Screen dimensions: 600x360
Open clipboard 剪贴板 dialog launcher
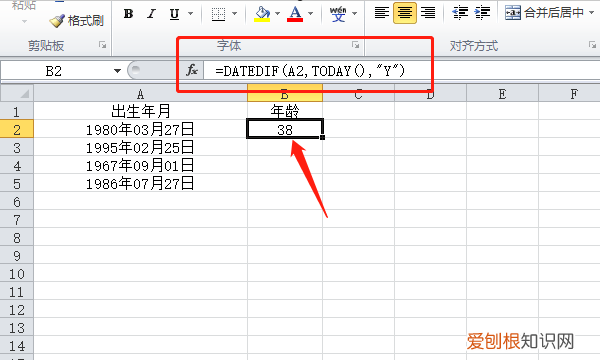click(x=103, y=45)
